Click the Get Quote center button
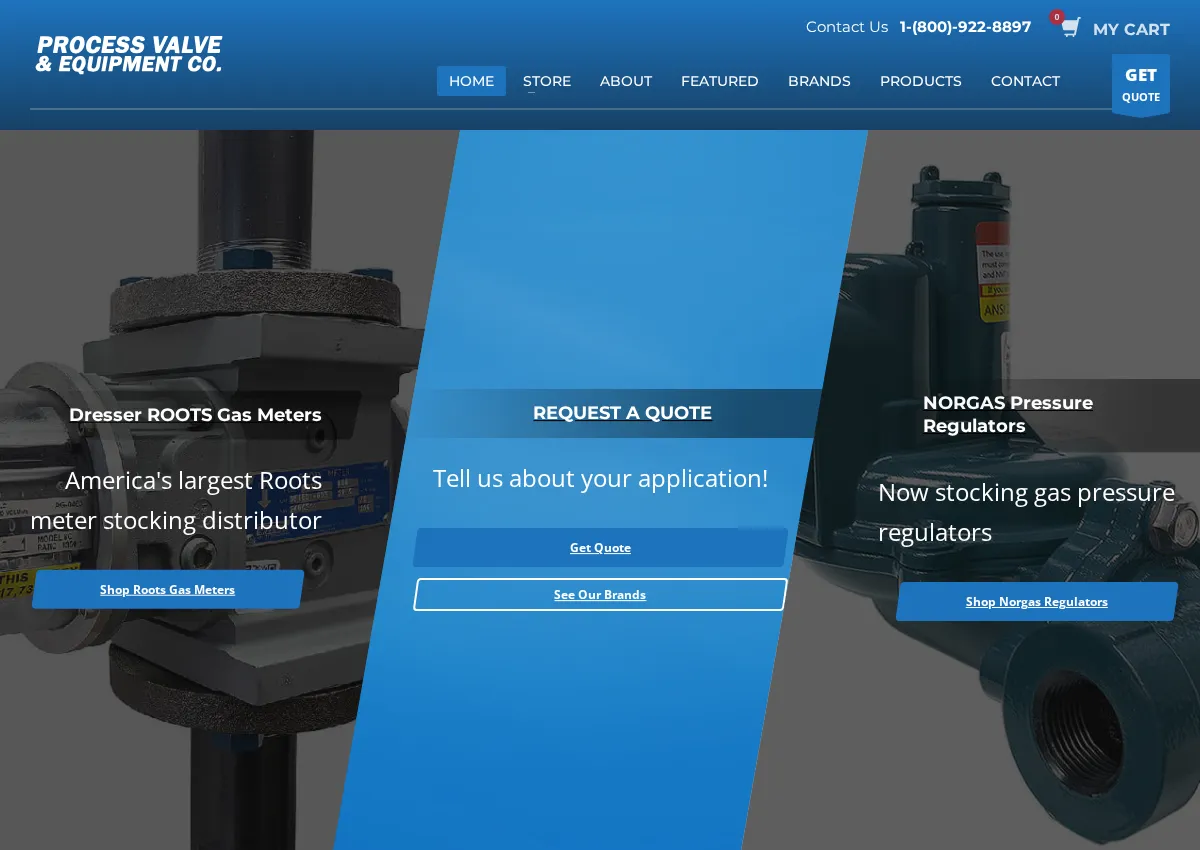Image resolution: width=1200 pixels, height=850 pixels. (600, 548)
